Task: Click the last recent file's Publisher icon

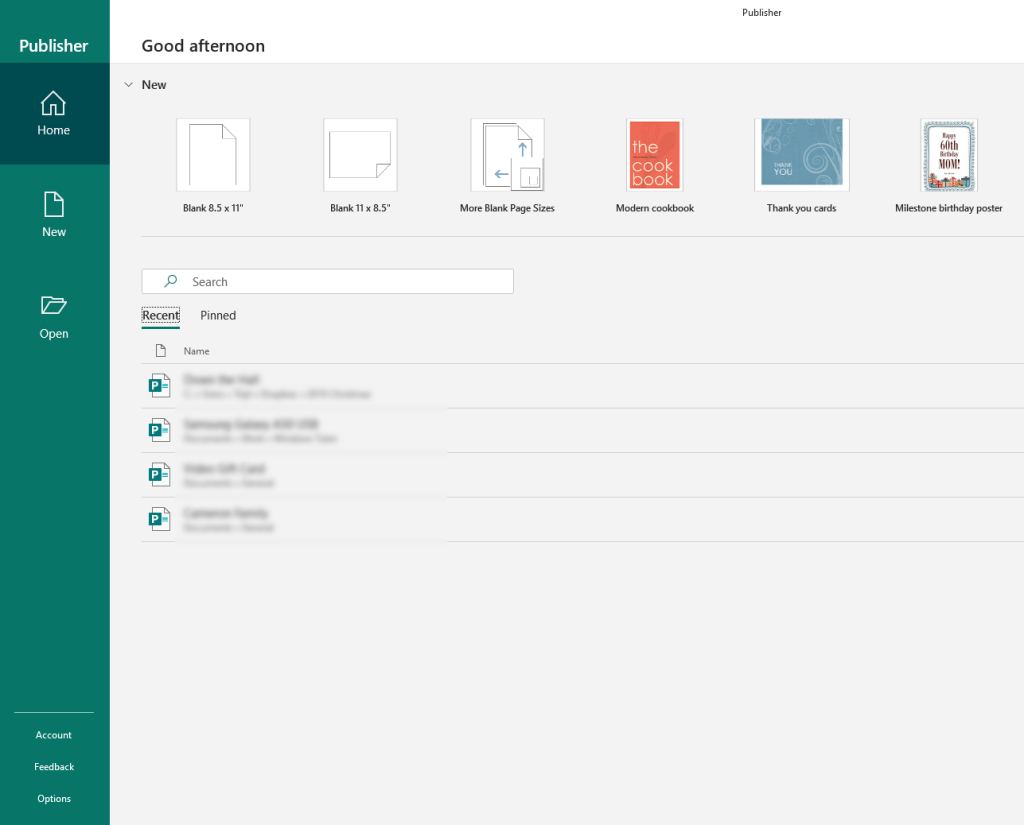Action: click(159, 519)
